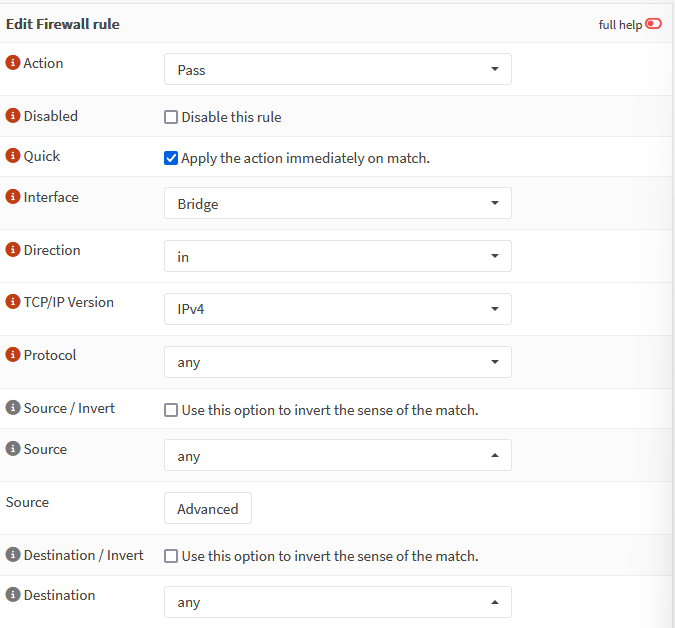The image size is (675, 628).
Task: Click the info icon beside Destination
Action: (x=13, y=595)
